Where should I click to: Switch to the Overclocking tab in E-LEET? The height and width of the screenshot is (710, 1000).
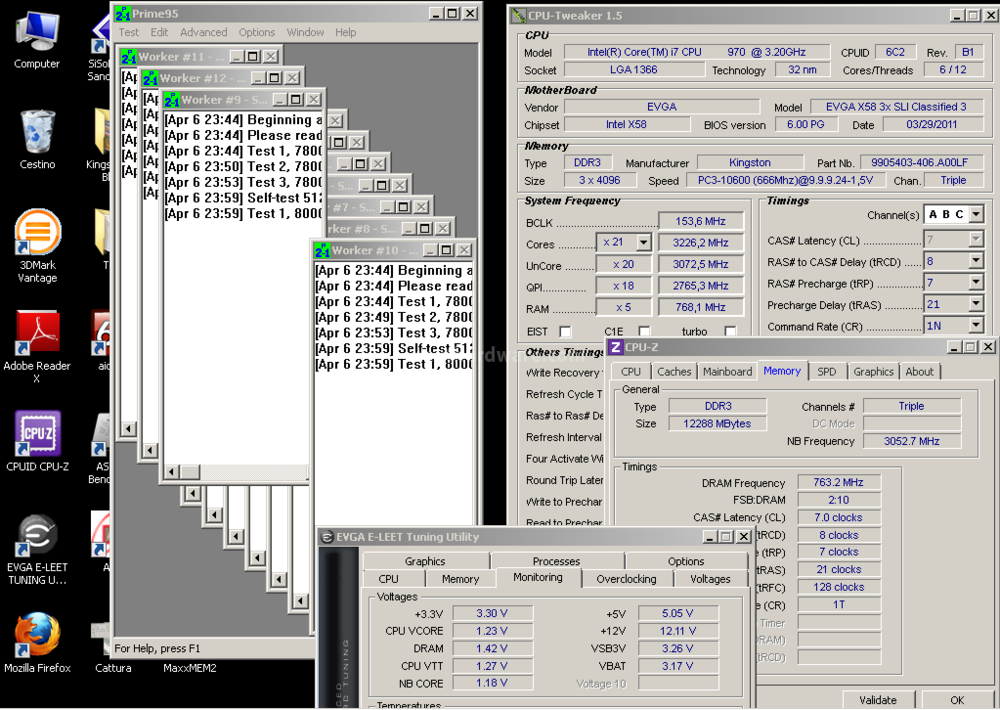click(626, 579)
